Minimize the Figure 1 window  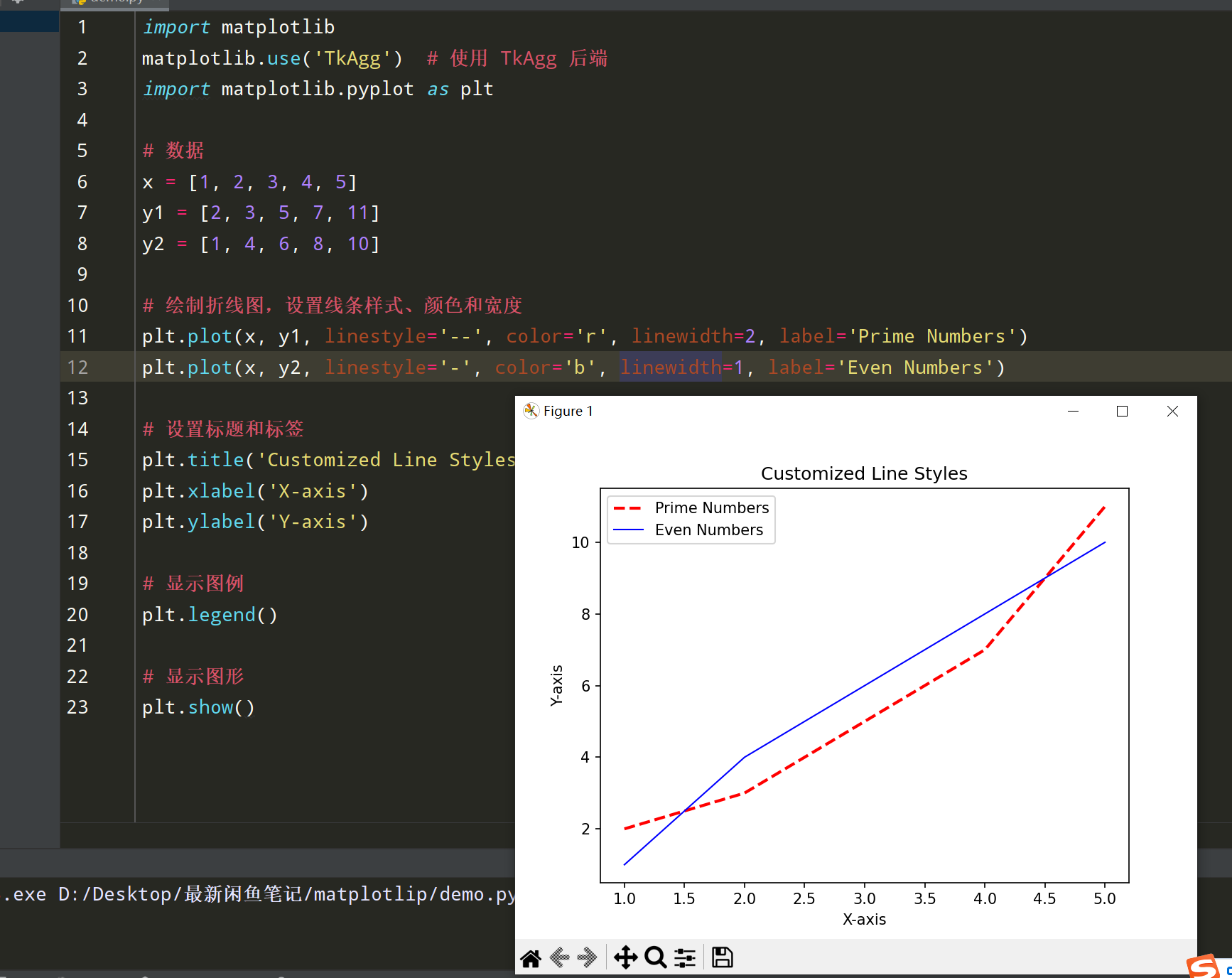pyautogui.click(x=1073, y=411)
